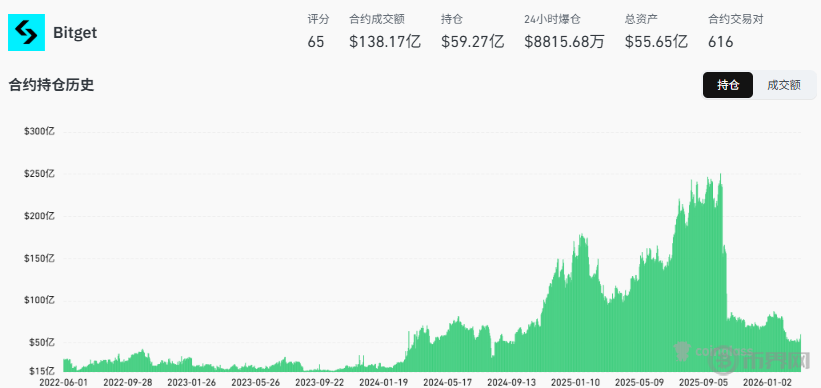Click the $200亿 y-axis label
821x388 pixels.
click(39, 216)
